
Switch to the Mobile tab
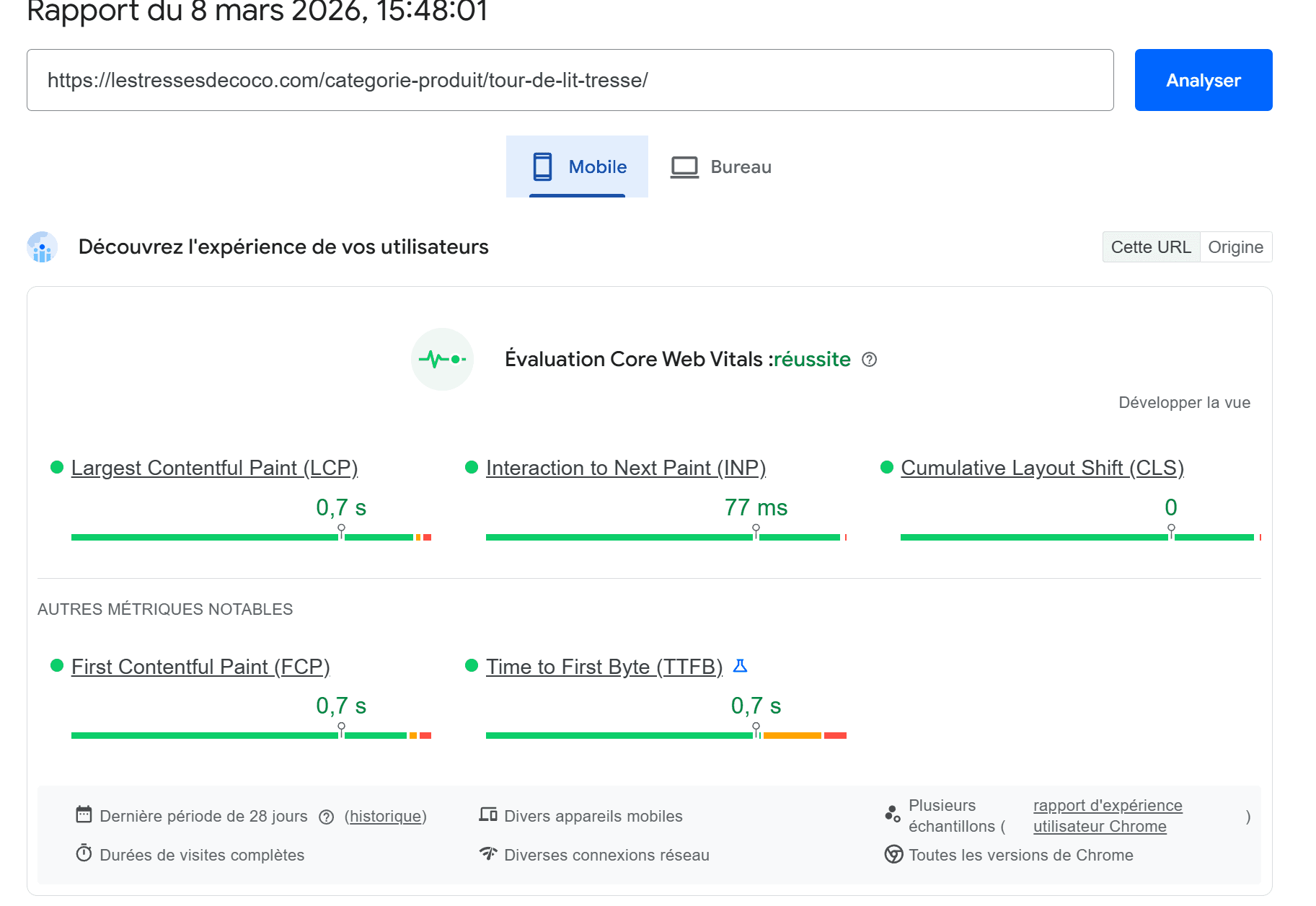[x=577, y=166]
